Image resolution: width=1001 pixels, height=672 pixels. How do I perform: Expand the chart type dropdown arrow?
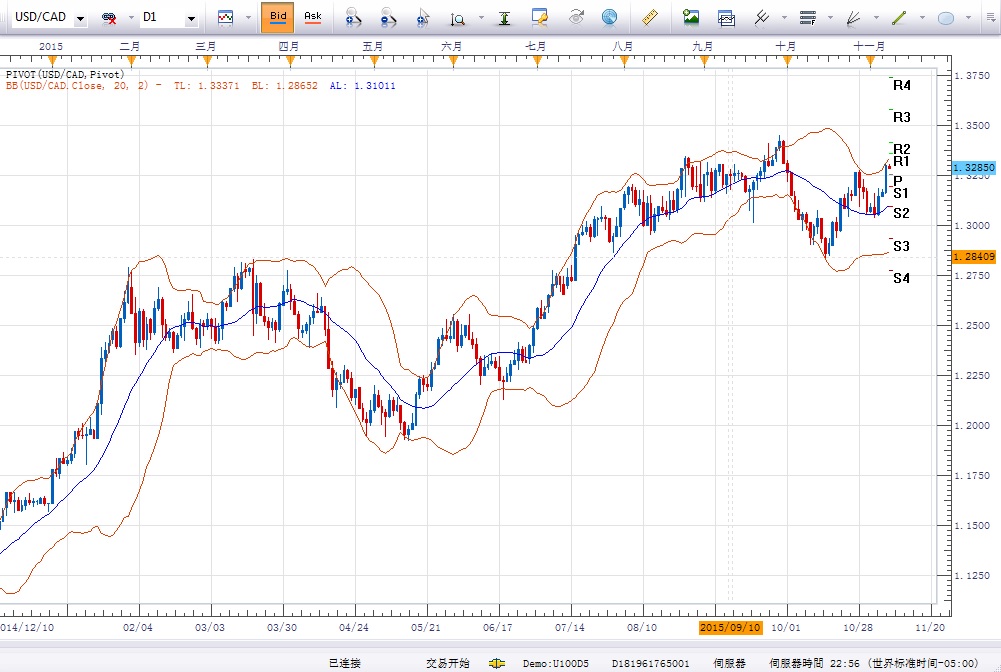pyautogui.click(x=248, y=18)
